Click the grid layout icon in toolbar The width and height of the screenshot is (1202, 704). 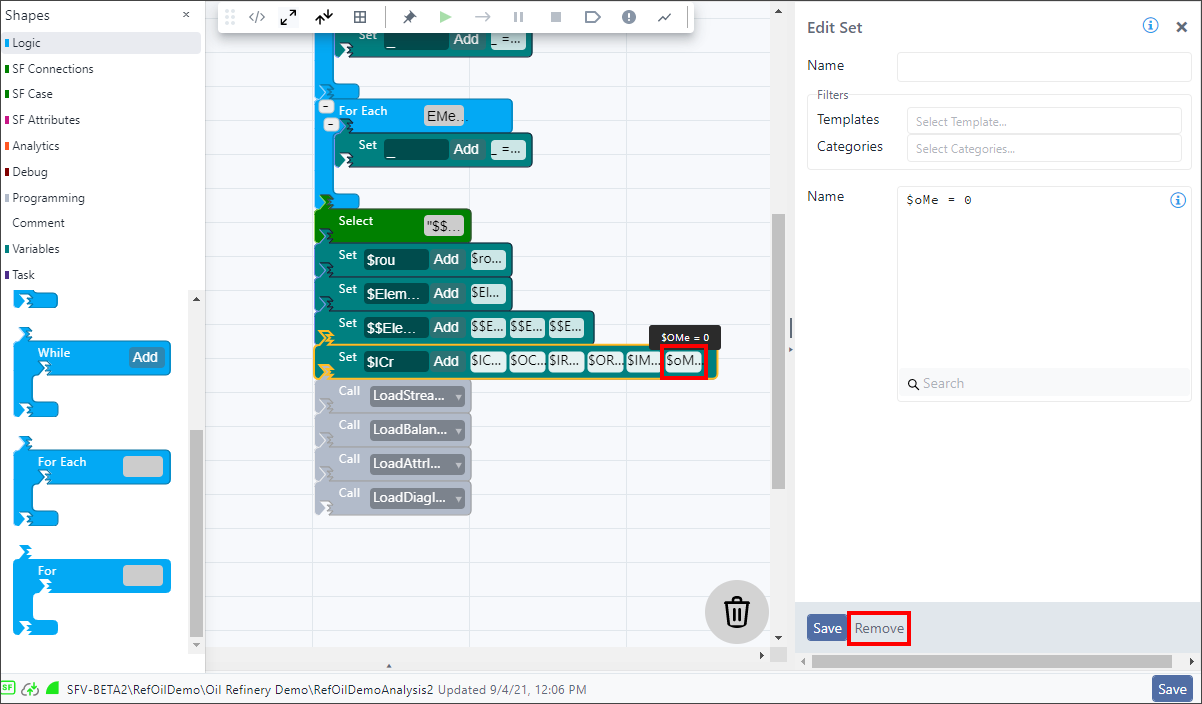pyautogui.click(x=360, y=17)
